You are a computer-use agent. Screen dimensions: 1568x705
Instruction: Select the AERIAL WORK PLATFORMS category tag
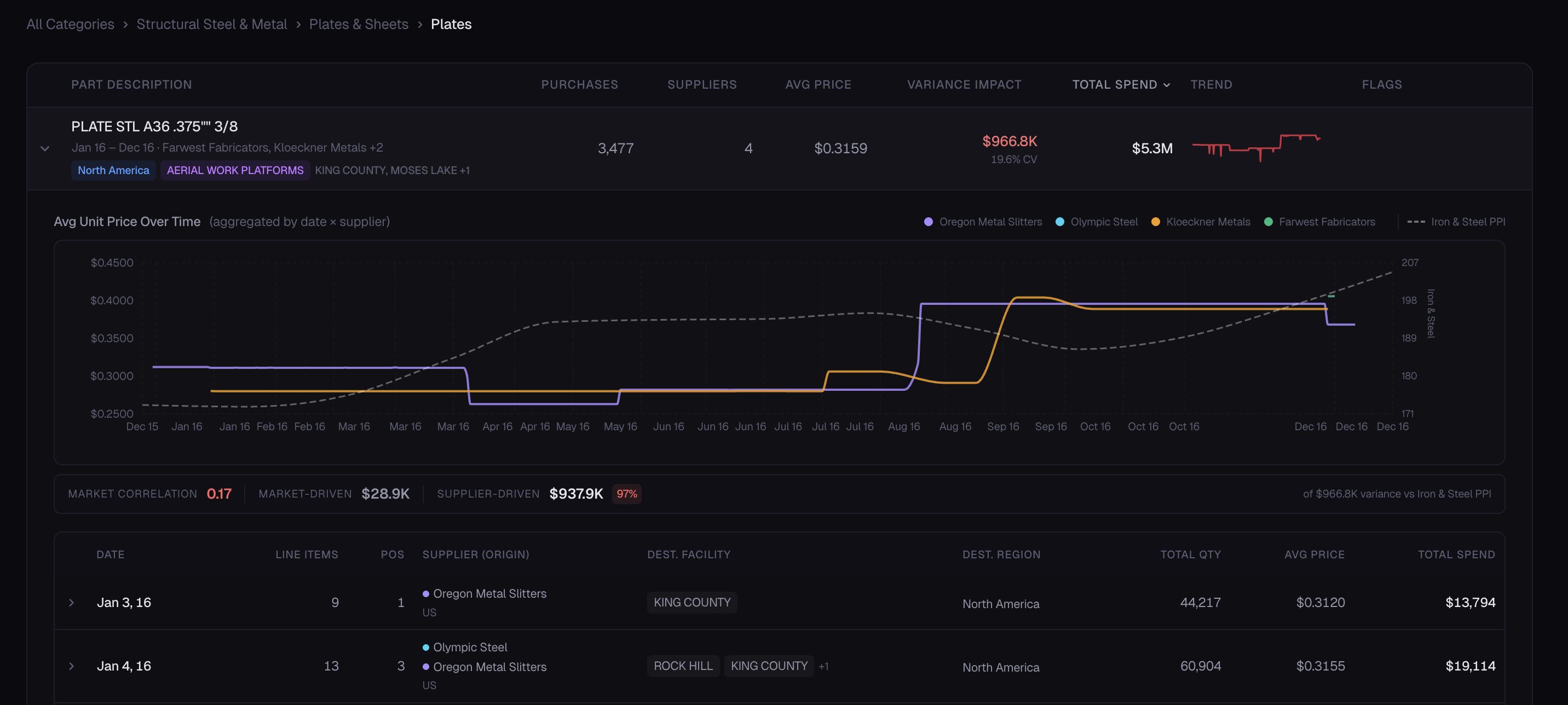click(x=234, y=170)
